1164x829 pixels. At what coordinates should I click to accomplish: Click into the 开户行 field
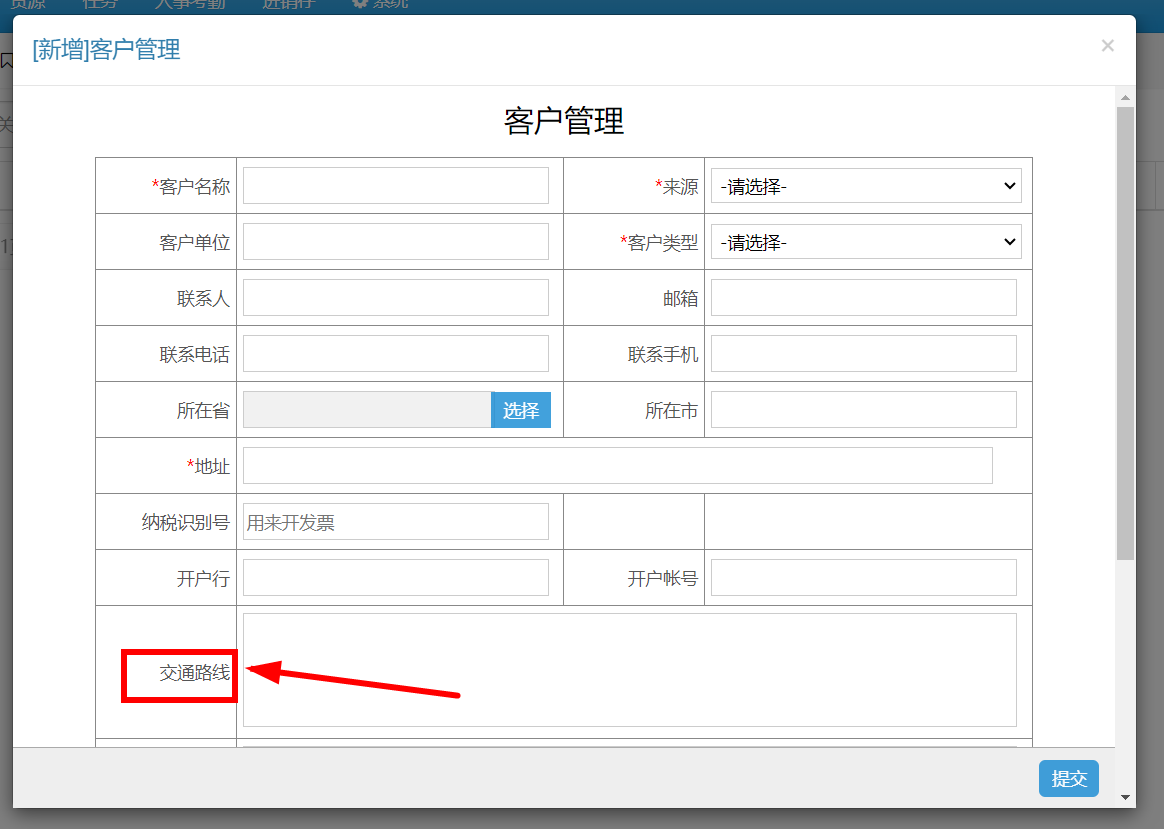tap(396, 578)
